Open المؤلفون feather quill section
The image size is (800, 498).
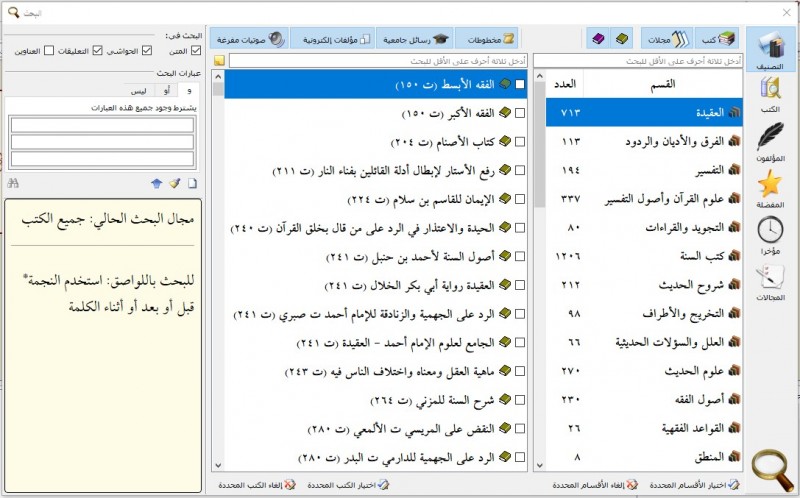770,142
